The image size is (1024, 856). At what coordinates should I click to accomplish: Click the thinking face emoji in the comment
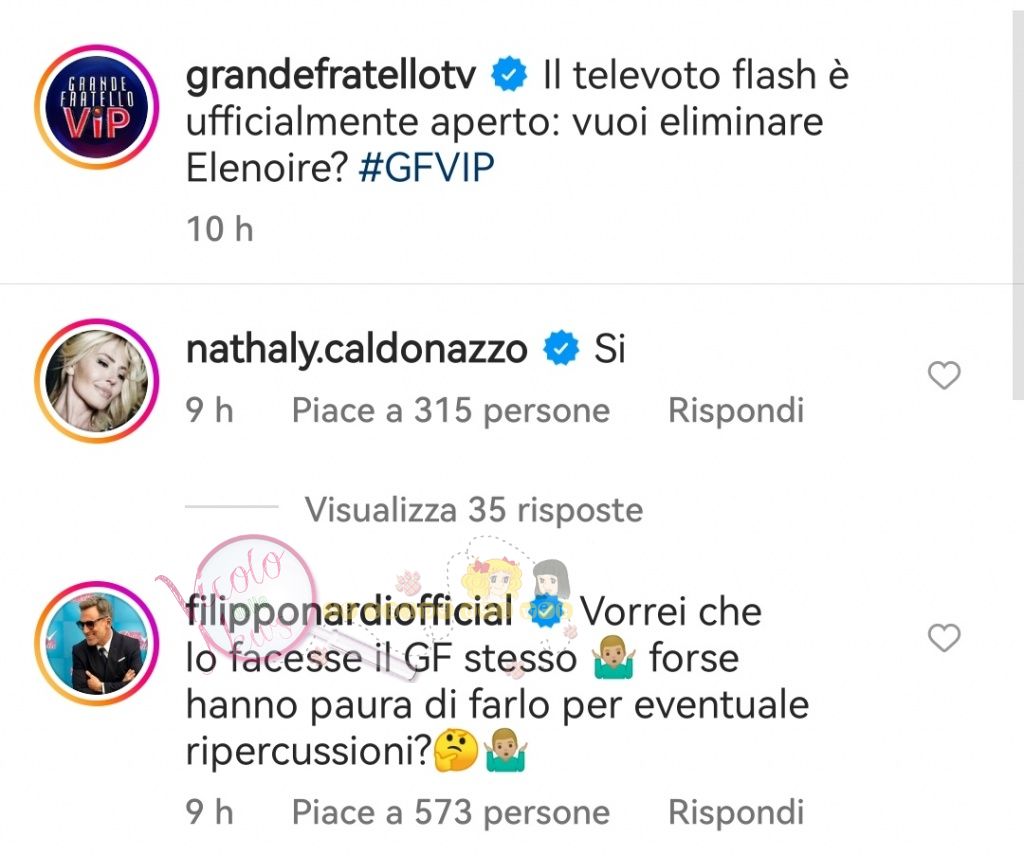pyautogui.click(x=456, y=751)
